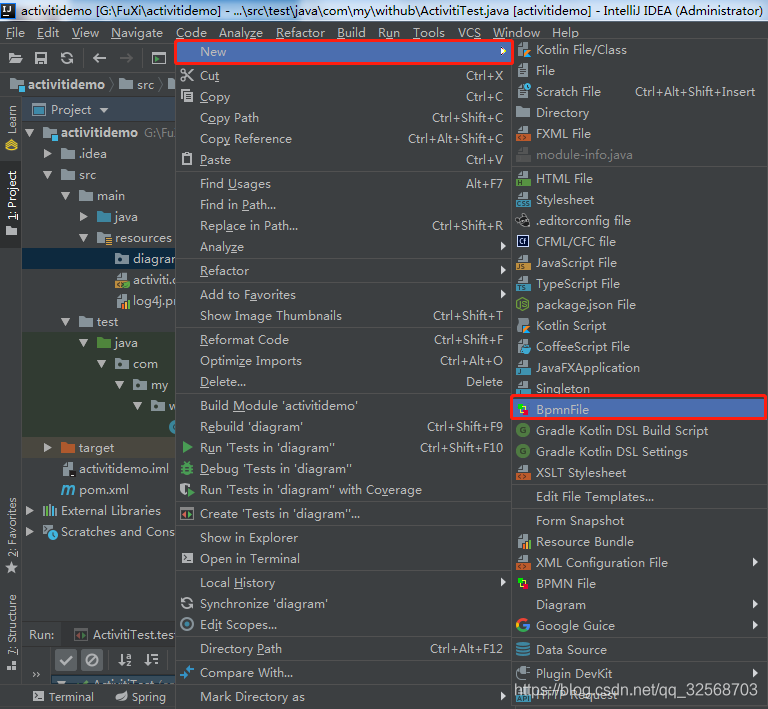Open the Project view dropdown
Screen dimensions: 768x709
104,110
